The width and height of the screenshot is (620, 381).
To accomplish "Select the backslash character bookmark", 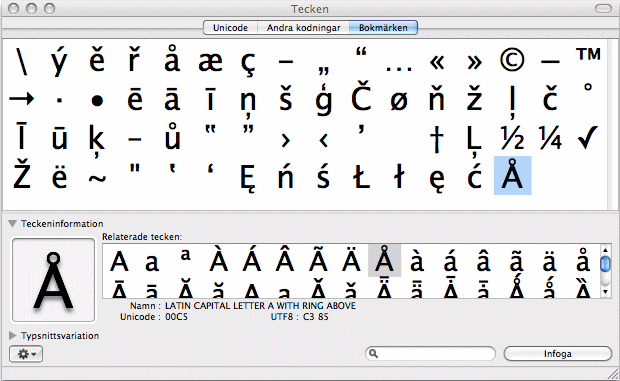I will (x=22, y=61).
